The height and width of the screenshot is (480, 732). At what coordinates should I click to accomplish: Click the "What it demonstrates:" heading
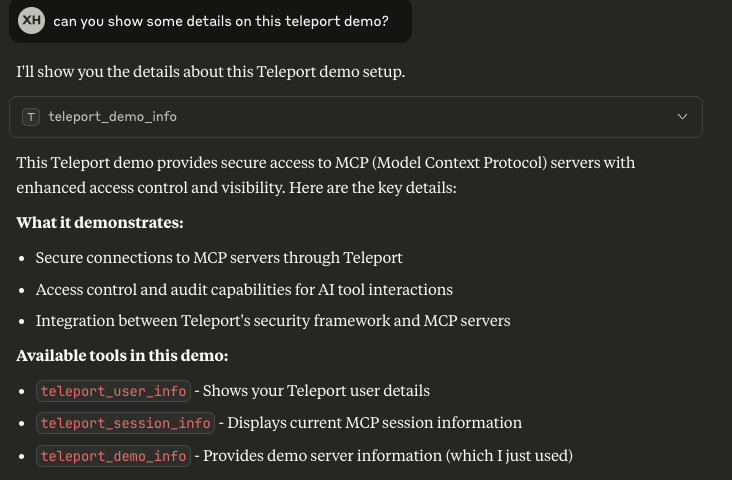100,222
